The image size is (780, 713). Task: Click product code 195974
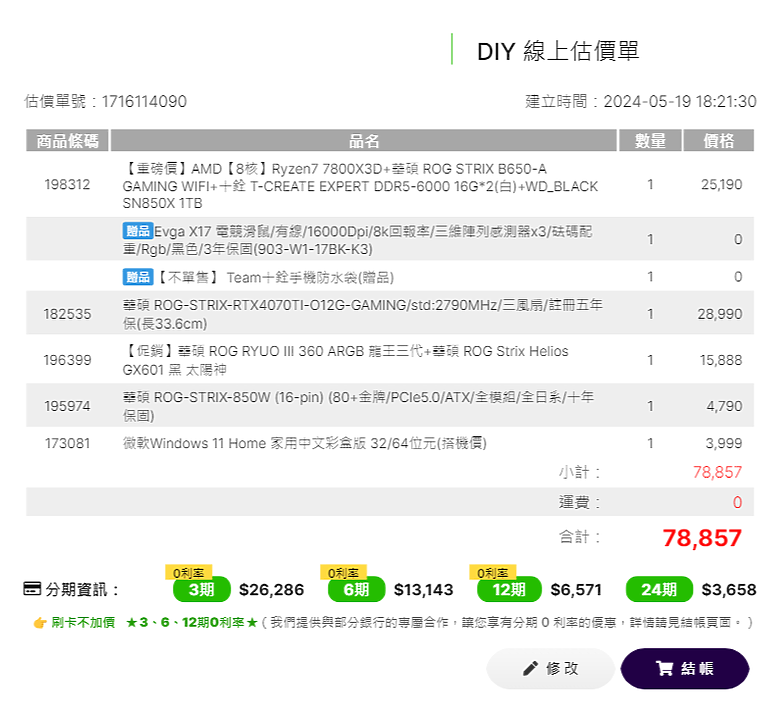click(x=67, y=406)
